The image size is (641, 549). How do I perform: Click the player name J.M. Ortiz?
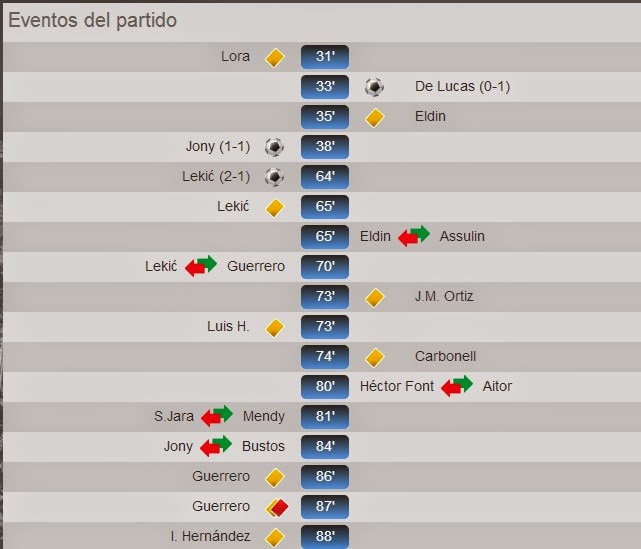point(444,297)
